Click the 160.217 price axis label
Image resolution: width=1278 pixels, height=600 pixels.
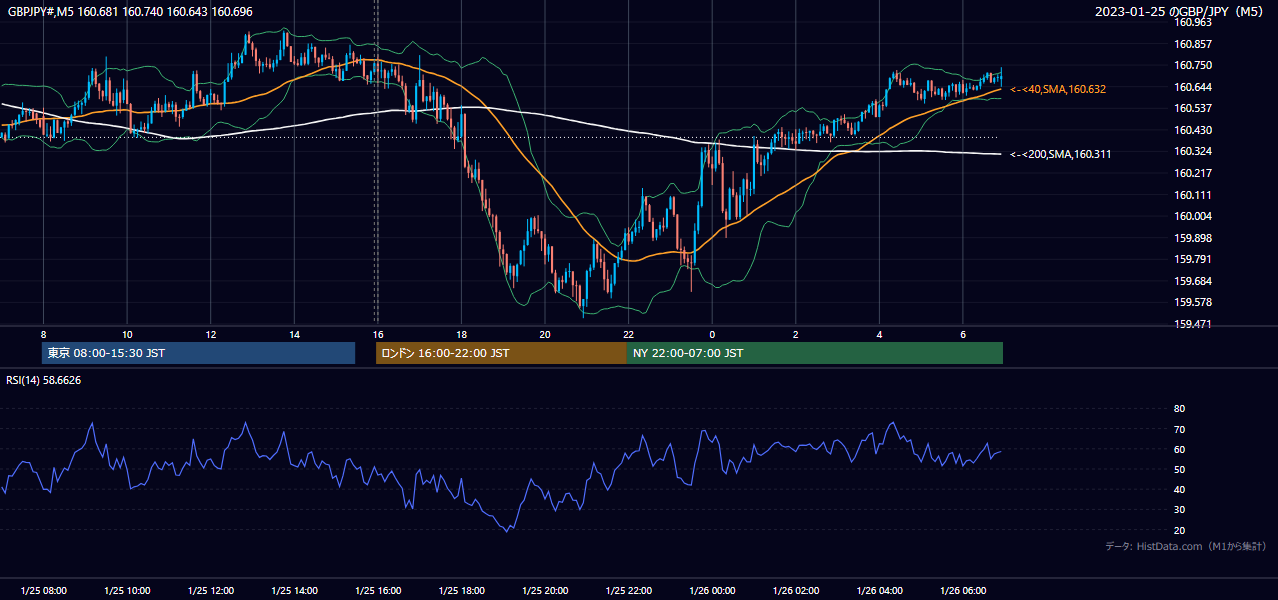[x=1192, y=173]
